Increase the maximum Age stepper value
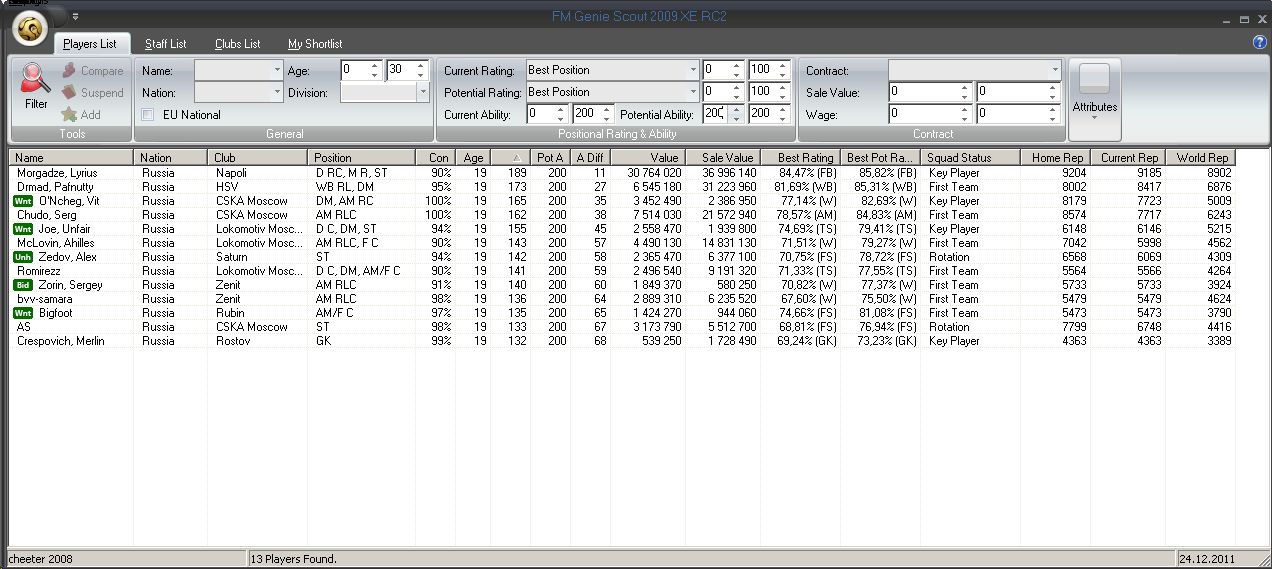 420,66
